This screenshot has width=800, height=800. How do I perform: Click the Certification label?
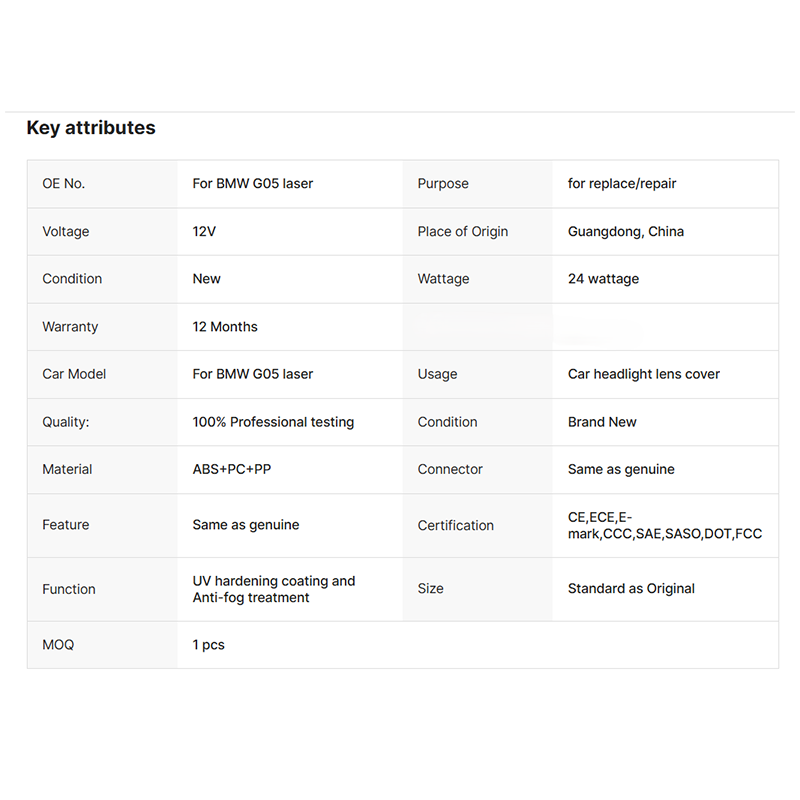456,526
